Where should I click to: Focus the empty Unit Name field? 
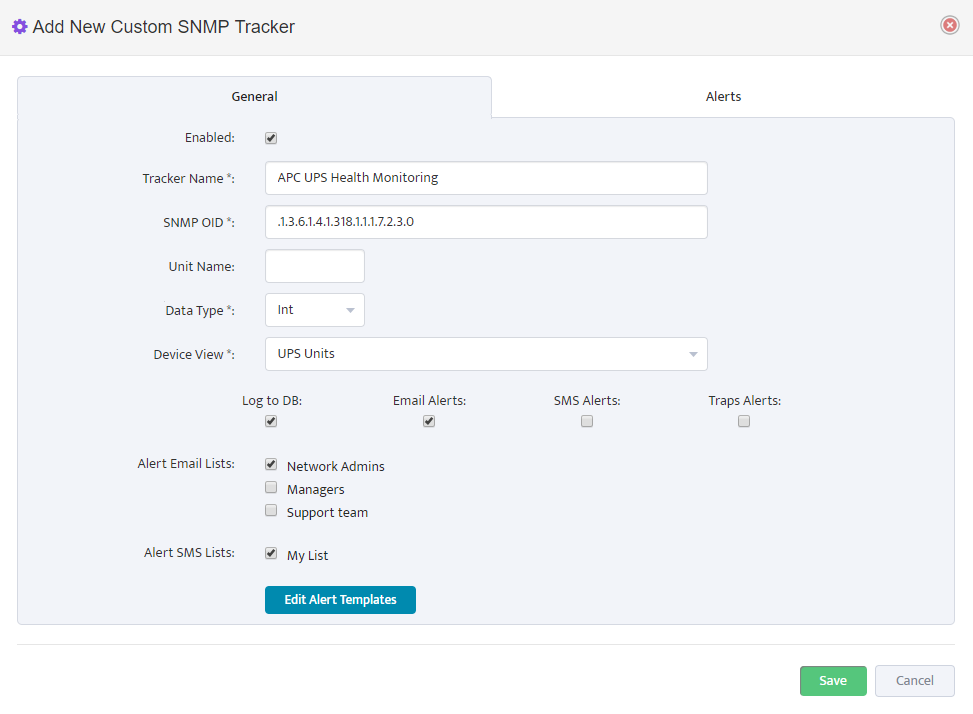pos(315,266)
